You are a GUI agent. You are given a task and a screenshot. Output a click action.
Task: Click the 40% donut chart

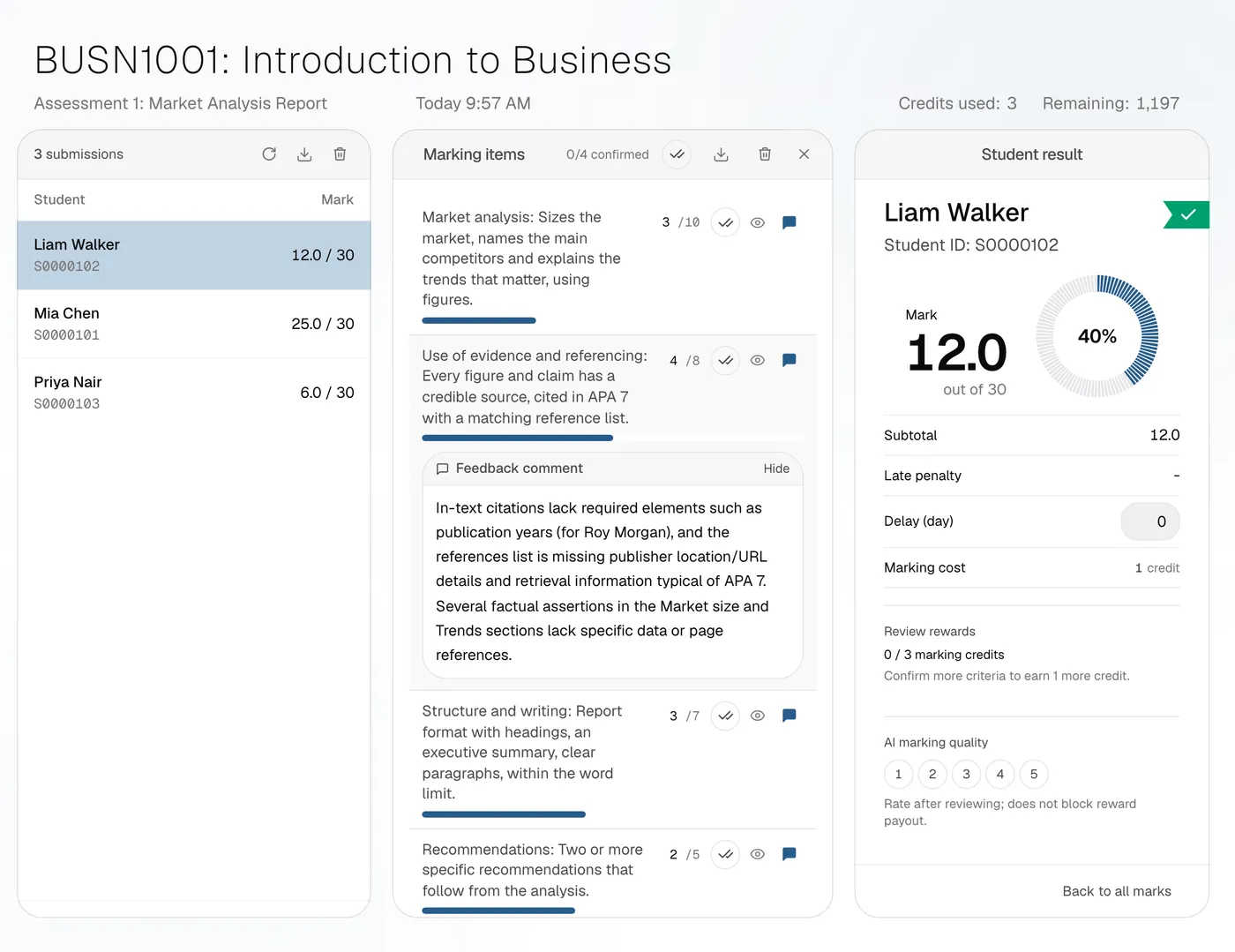pos(1097,336)
